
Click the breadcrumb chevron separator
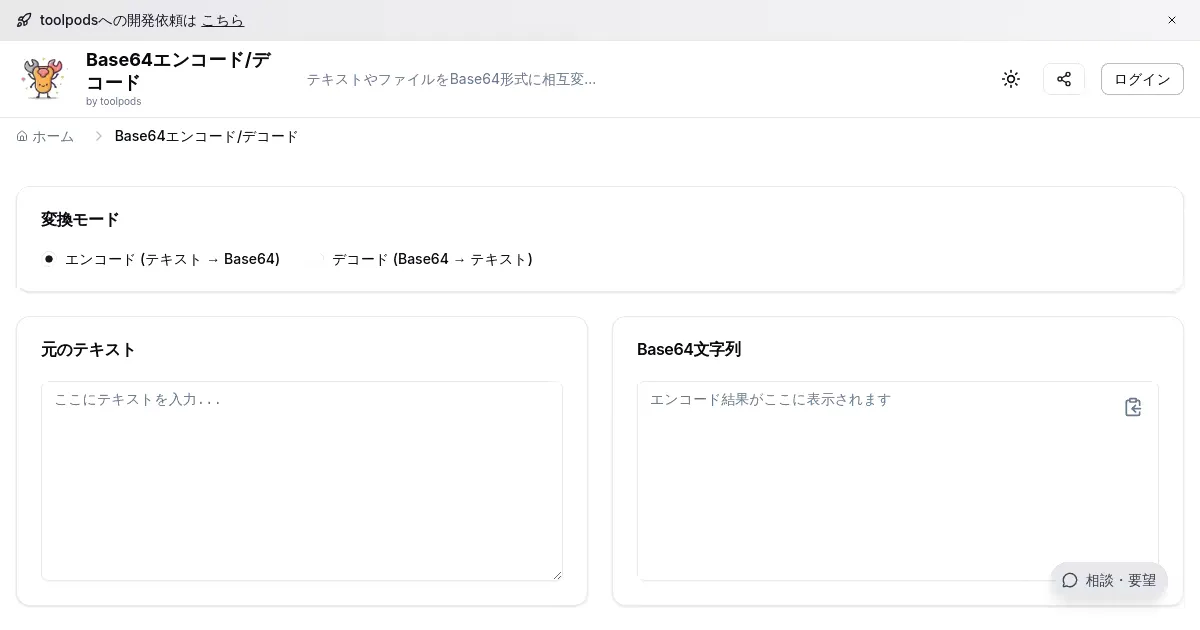[98, 136]
